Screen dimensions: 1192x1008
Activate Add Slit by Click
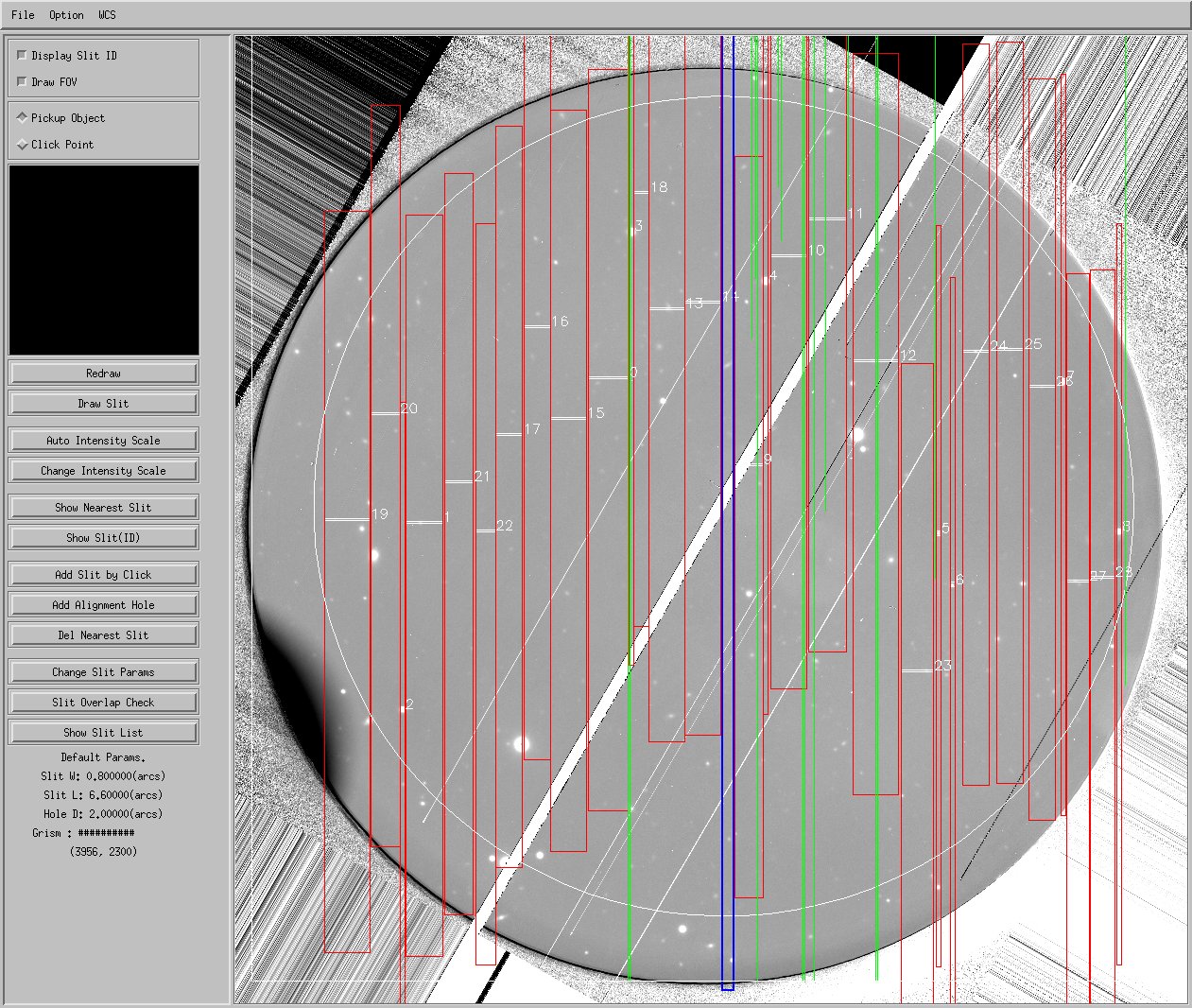point(103,575)
